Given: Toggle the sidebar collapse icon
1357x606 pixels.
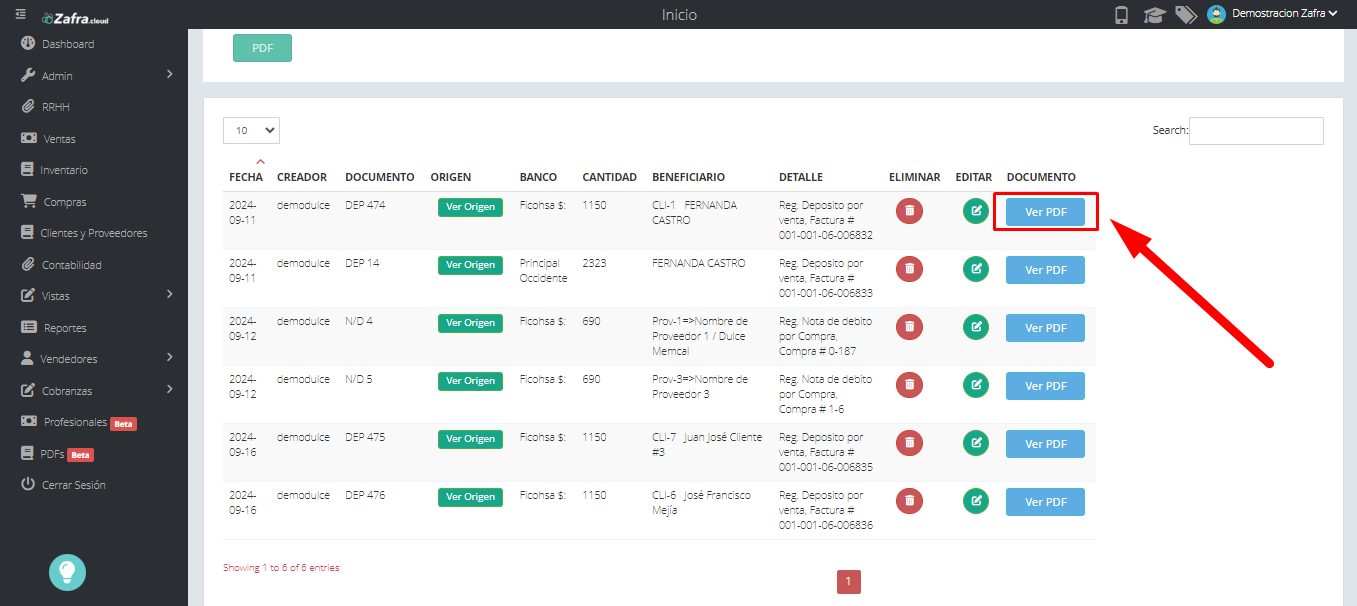Looking at the screenshot, I should click(21, 15).
